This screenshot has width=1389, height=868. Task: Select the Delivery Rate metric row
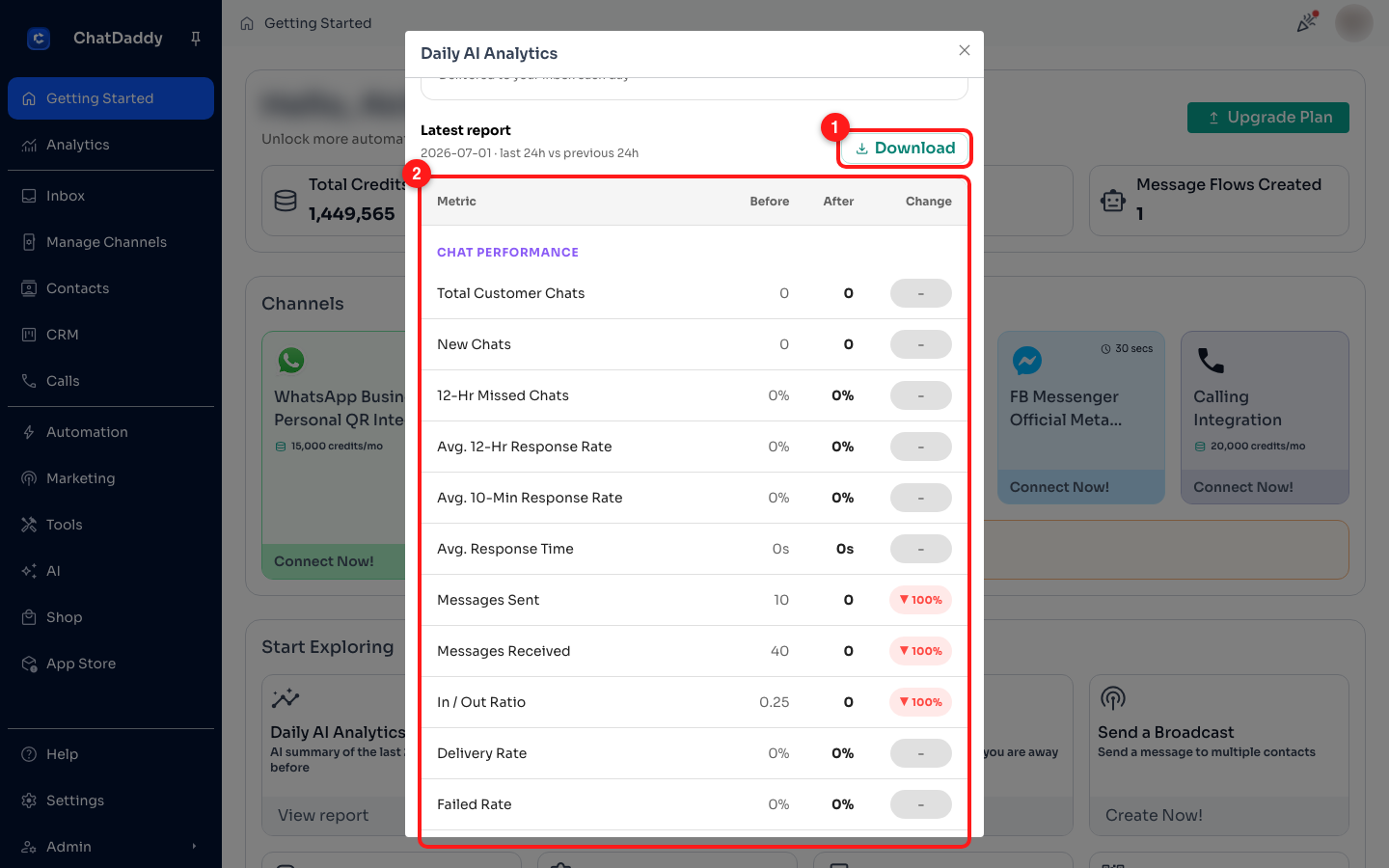click(694, 753)
